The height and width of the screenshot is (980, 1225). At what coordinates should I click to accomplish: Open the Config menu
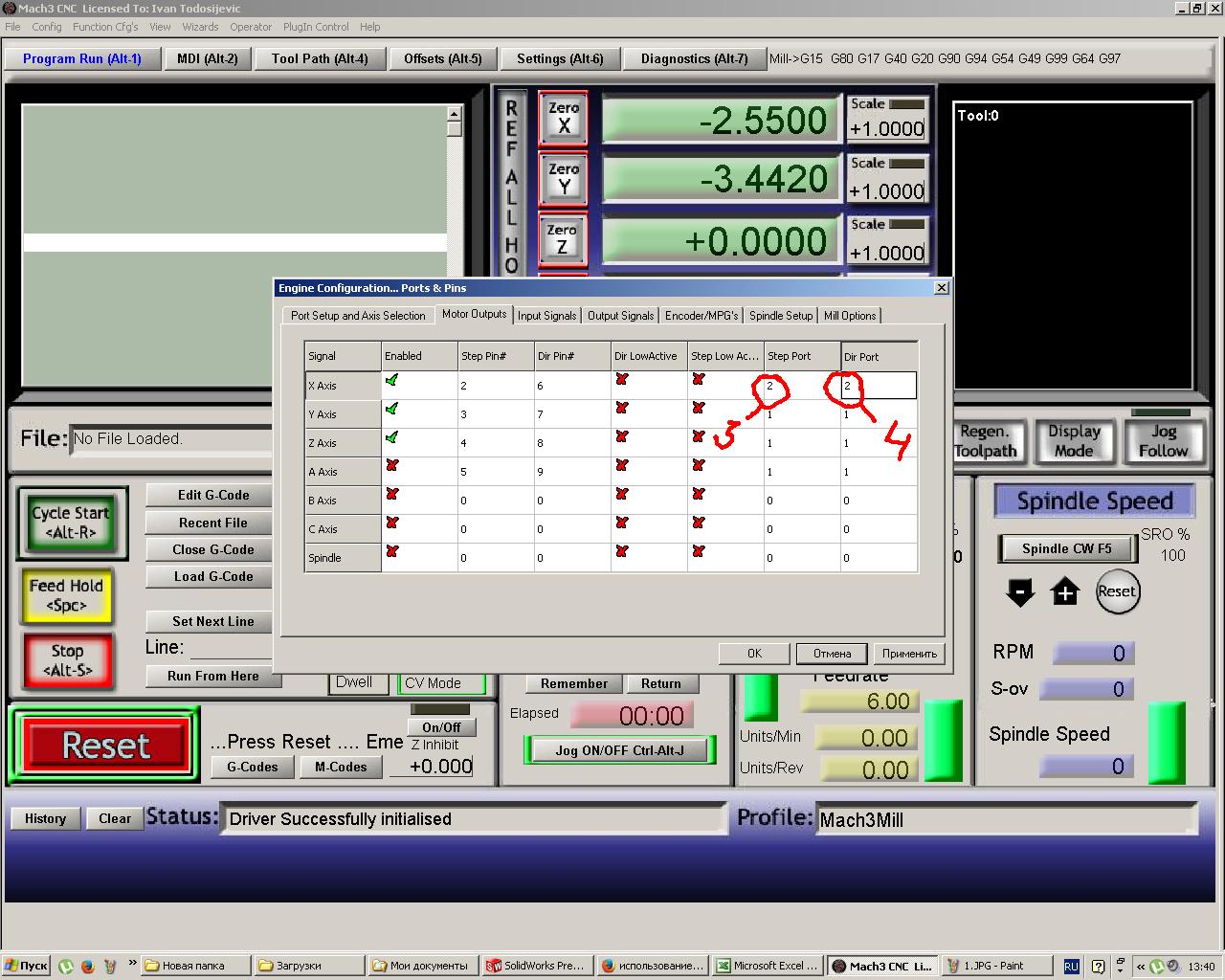point(47,27)
